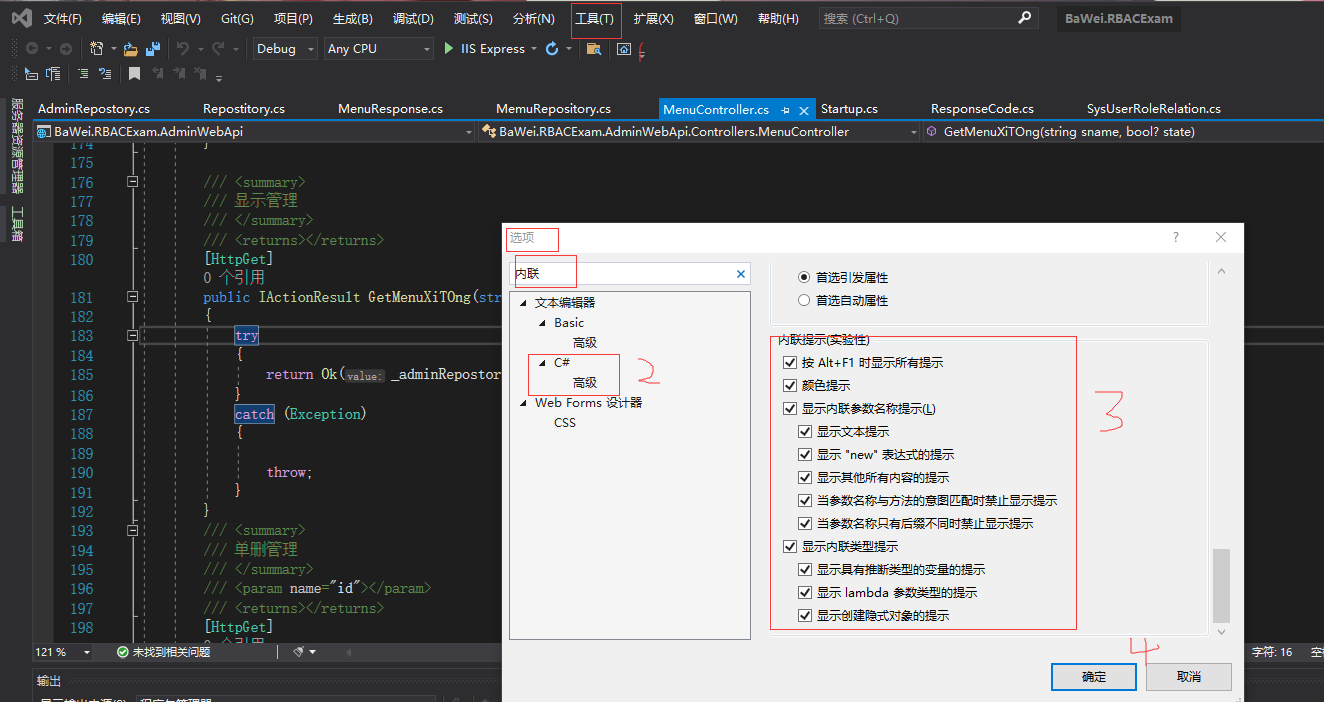Close the MenuController.cs tab
Viewport: 1324px width, 702px height.
click(x=805, y=109)
